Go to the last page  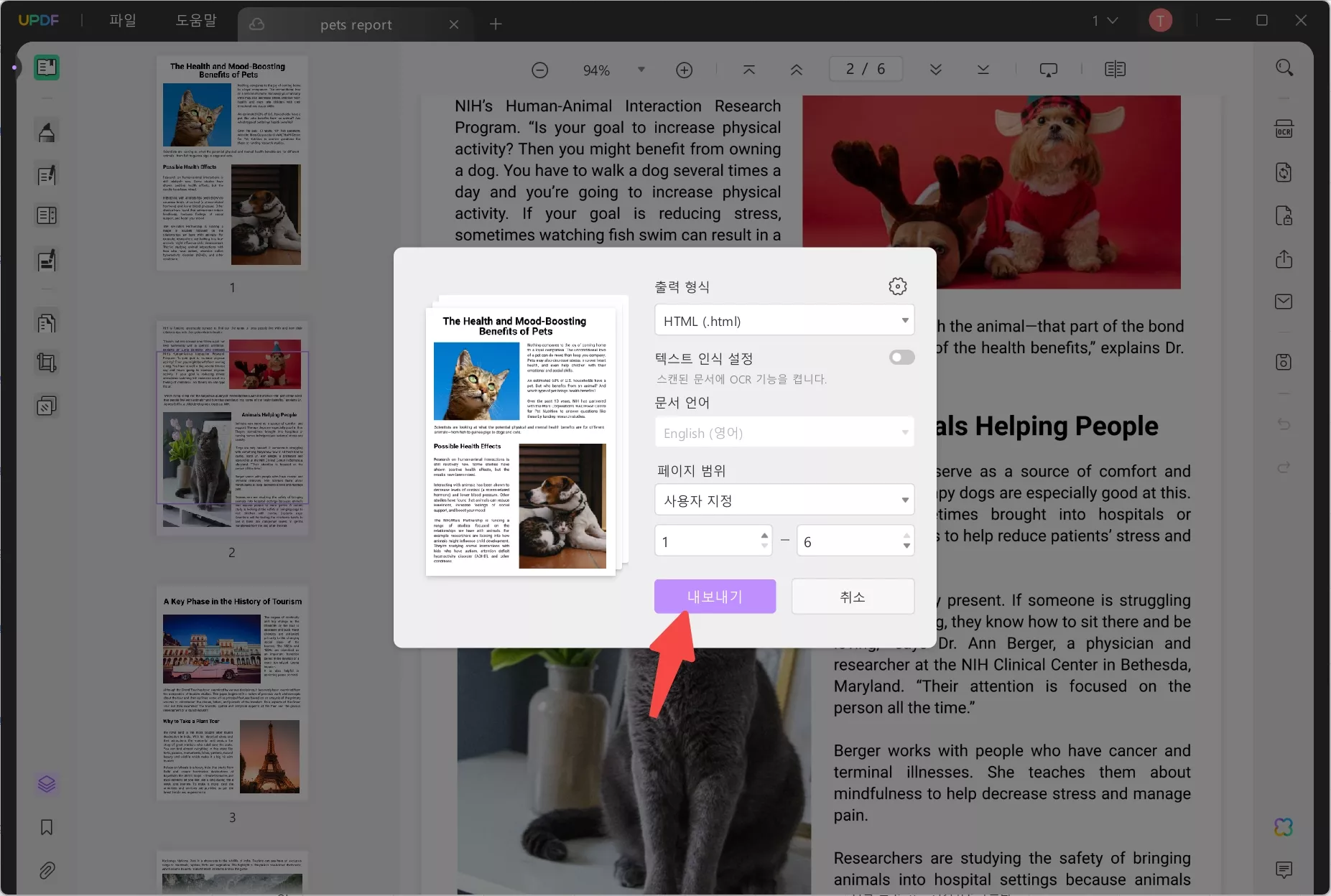point(983,70)
